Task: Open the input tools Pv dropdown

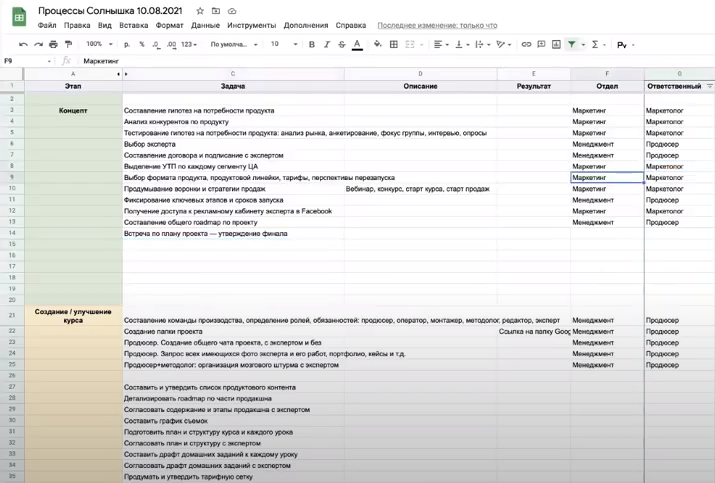Action: click(625, 45)
